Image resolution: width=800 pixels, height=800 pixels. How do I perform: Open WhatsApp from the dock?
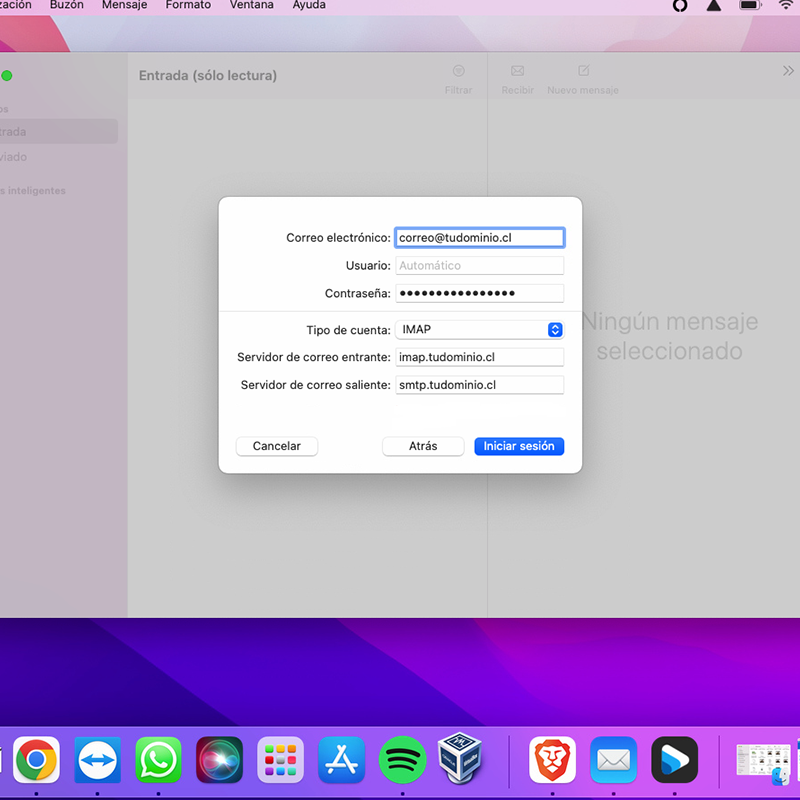(x=158, y=761)
